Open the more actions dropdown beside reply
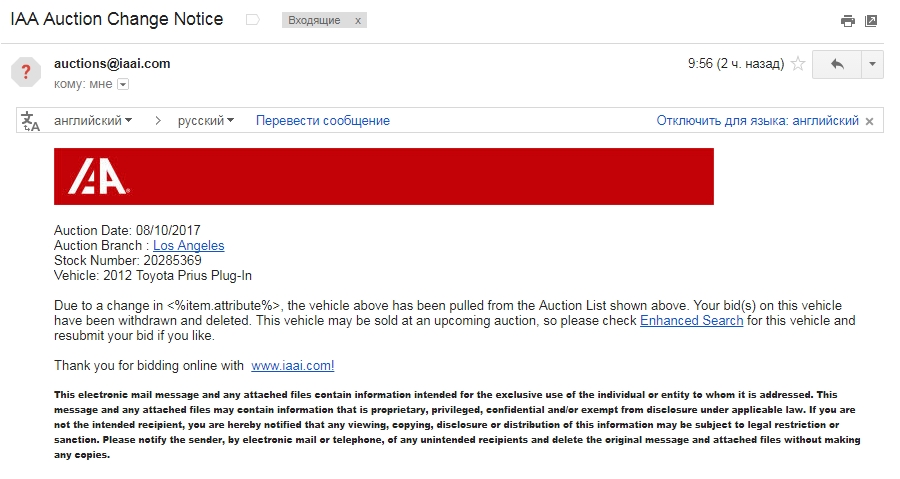Image resolution: width=900 pixels, height=479 pixels. coord(872,64)
